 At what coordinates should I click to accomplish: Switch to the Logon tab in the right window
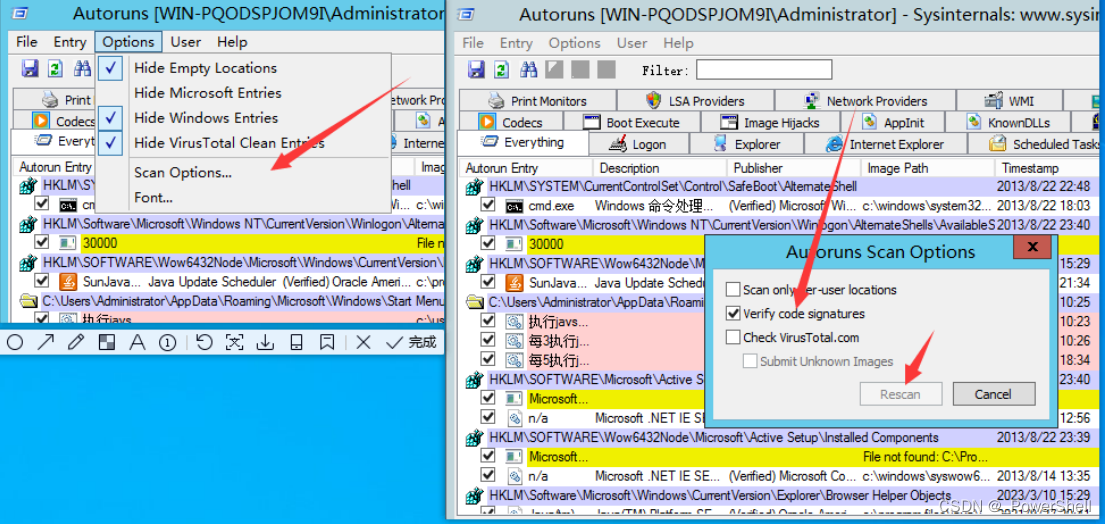pos(638,145)
